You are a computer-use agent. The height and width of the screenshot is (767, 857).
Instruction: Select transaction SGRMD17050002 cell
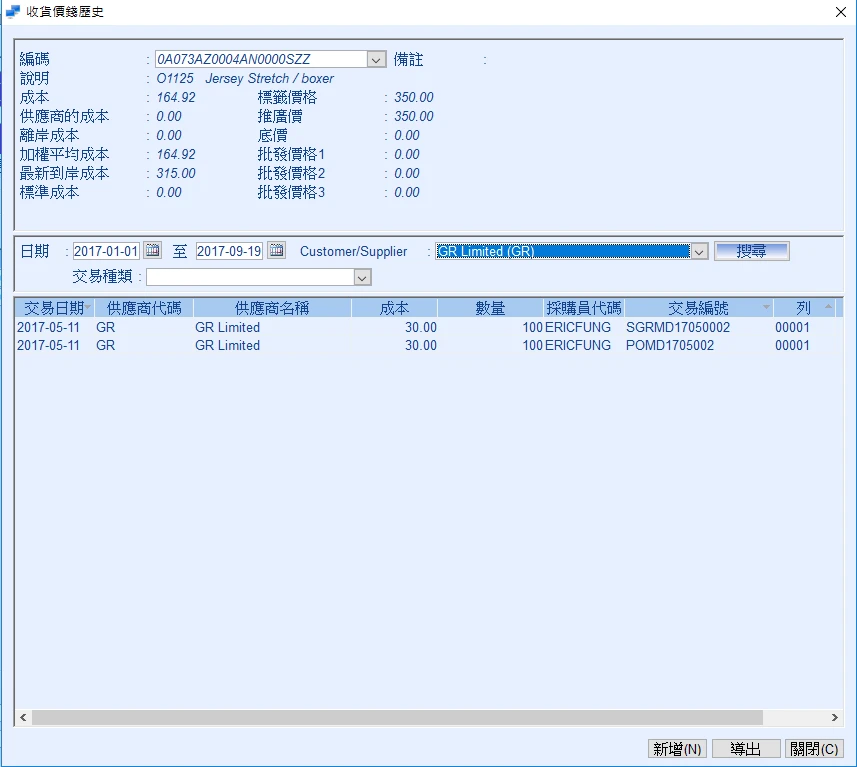point(678,327)
